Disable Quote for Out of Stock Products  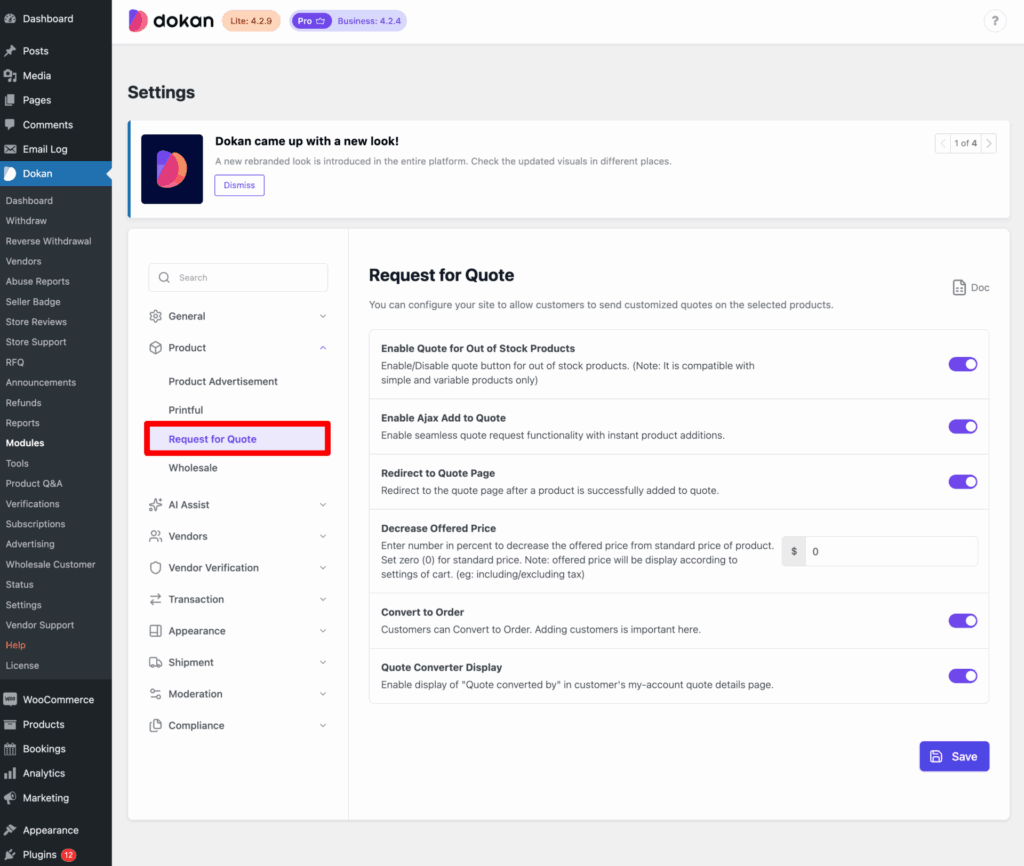tap(962, 364)
